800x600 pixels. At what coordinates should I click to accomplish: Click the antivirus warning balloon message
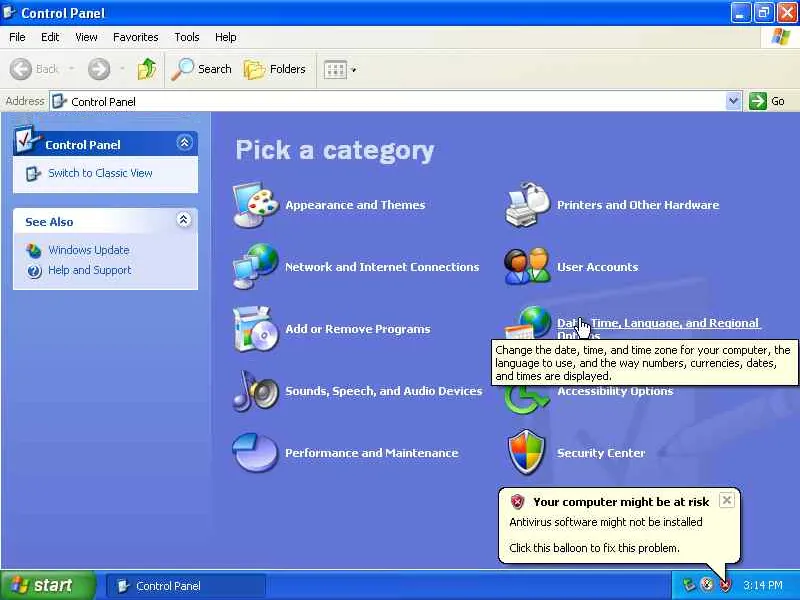[x=606, y=522]
